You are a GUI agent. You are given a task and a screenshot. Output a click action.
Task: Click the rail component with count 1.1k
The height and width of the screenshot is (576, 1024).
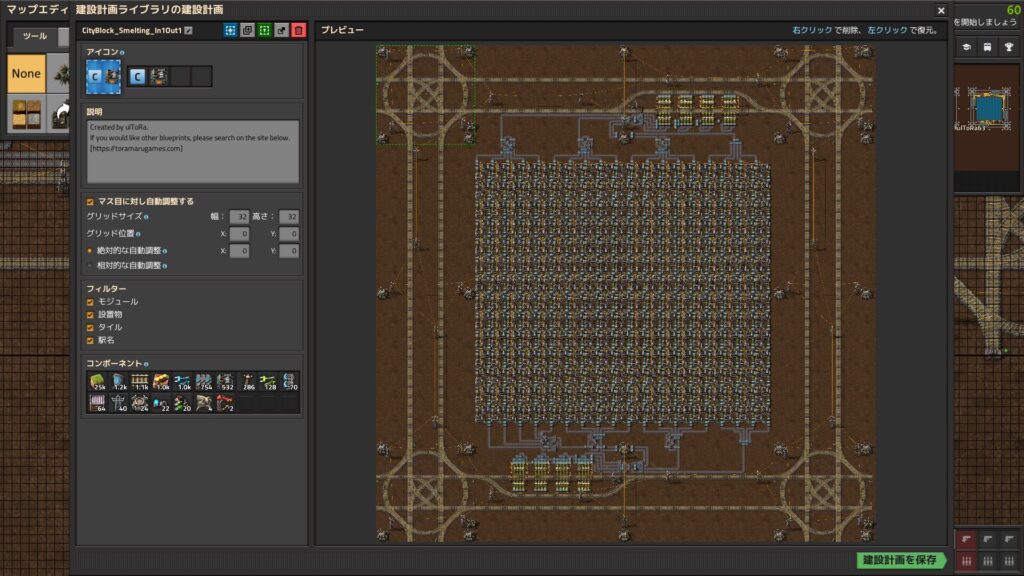pyautogui.click(x=140, y=382)
